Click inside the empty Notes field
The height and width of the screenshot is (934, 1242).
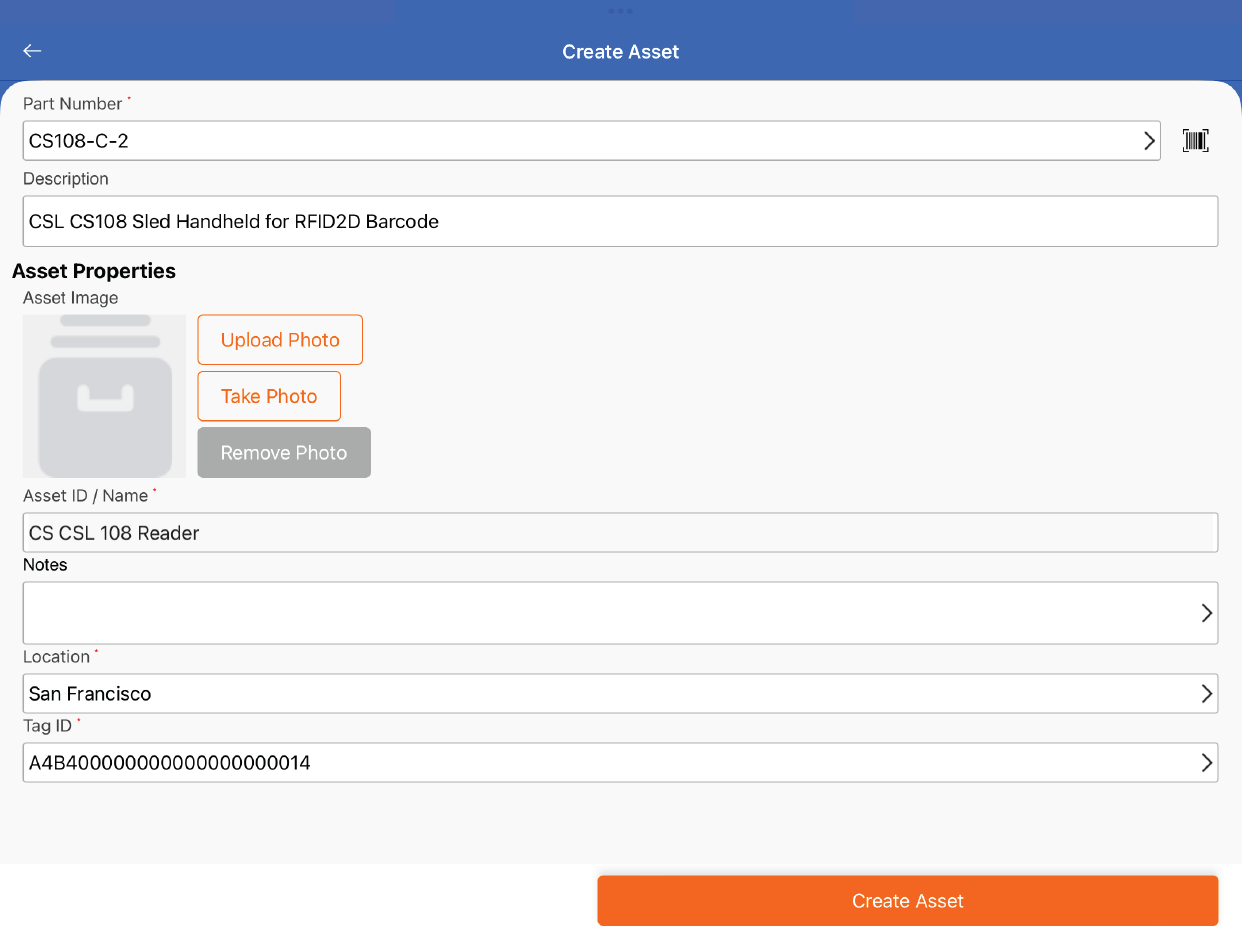(600, 613)
